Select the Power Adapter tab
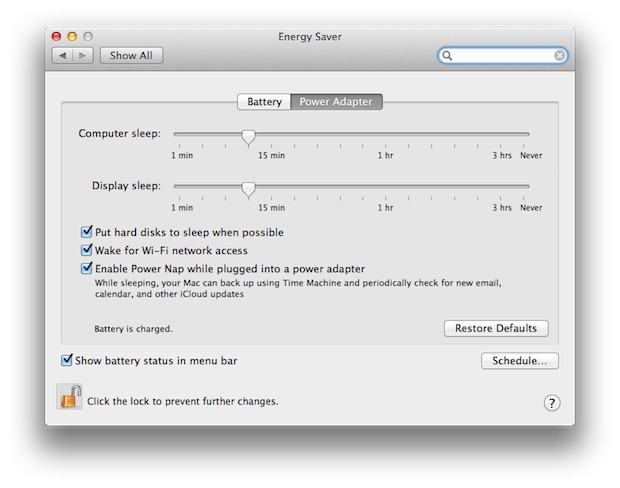620x488 pixels. [x=336, y=102]
